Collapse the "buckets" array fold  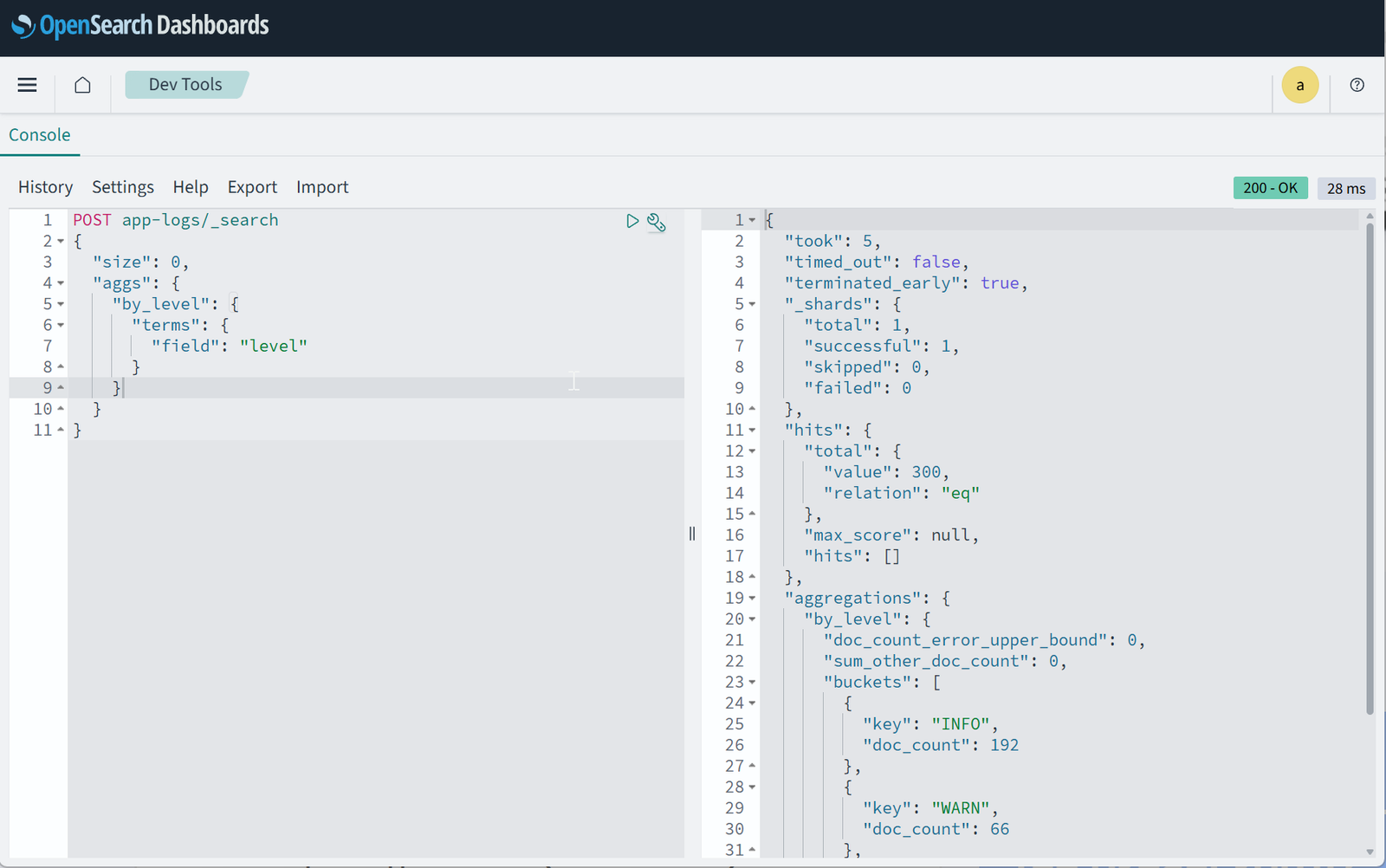tap(752, 683)
